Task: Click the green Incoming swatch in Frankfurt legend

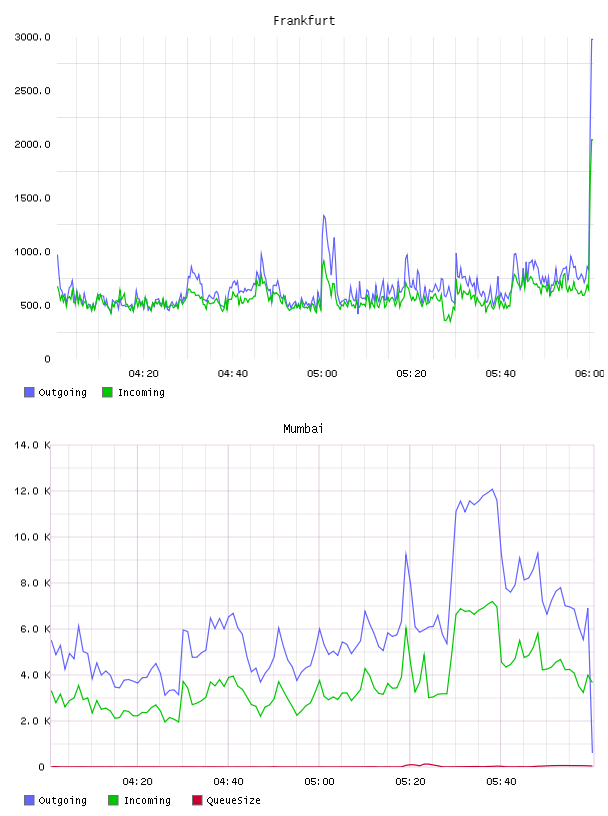Action: 107,392
